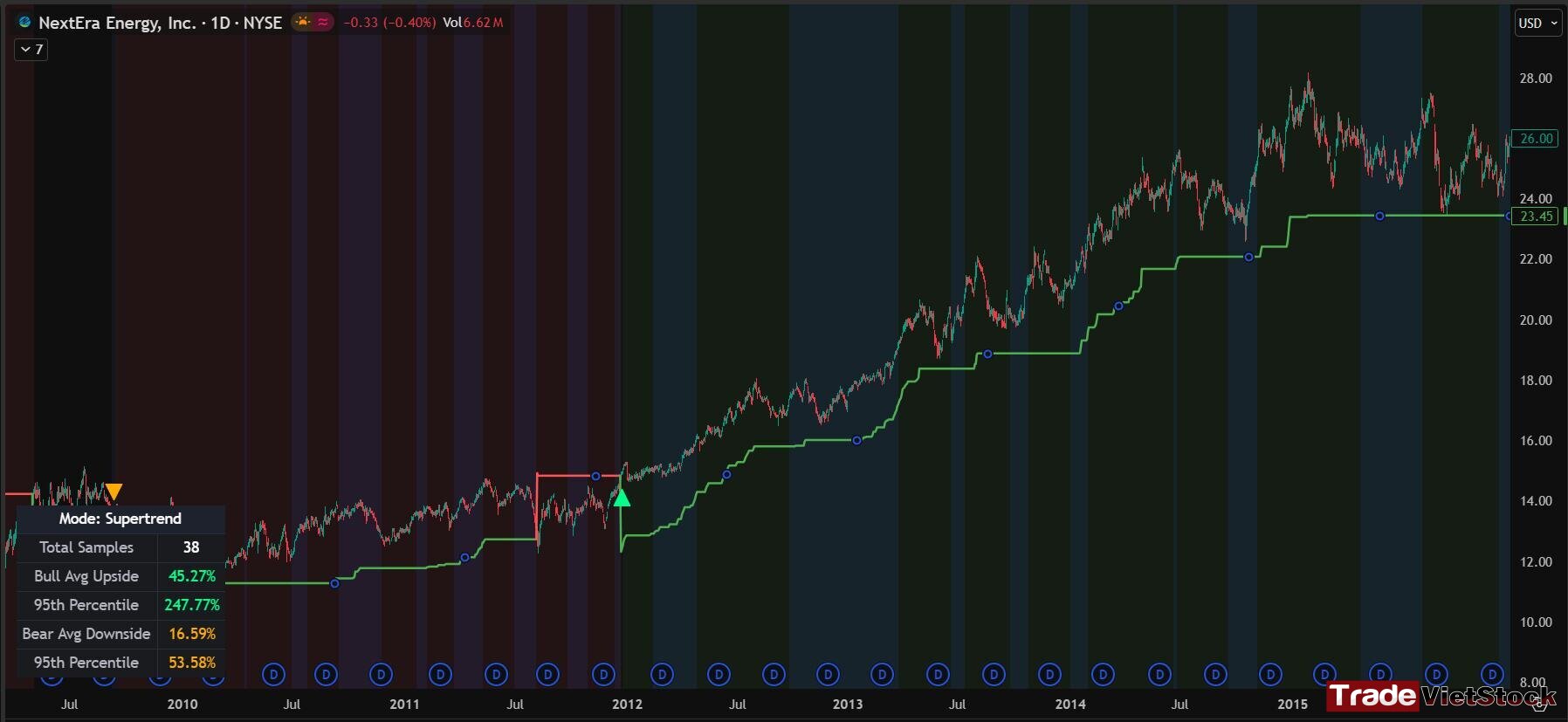Click the circle marker on the green line at the 22.00 level

pyautogui.click(x=1248, y=257)
